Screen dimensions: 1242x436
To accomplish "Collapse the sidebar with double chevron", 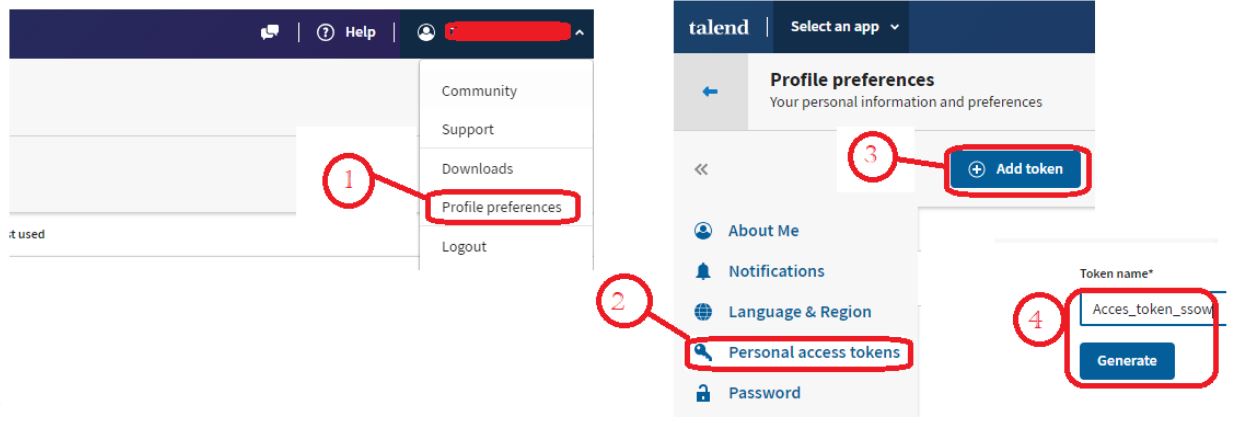I will pyautogui.click(x=701, y=170).
